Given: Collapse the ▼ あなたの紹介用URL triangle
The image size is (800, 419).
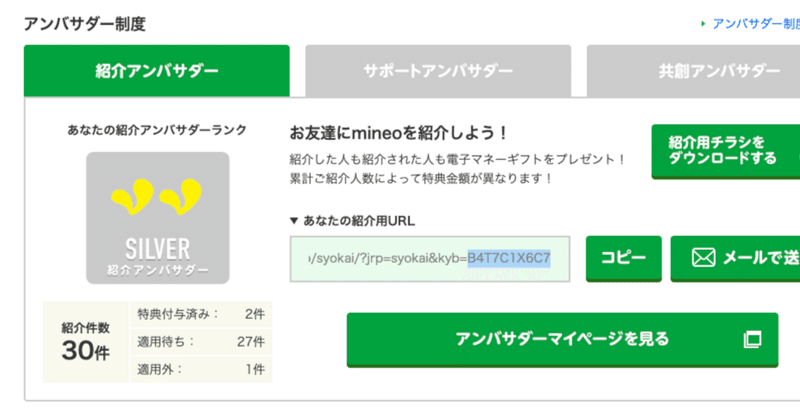Looking at the screenshot, I should [293, 220].
